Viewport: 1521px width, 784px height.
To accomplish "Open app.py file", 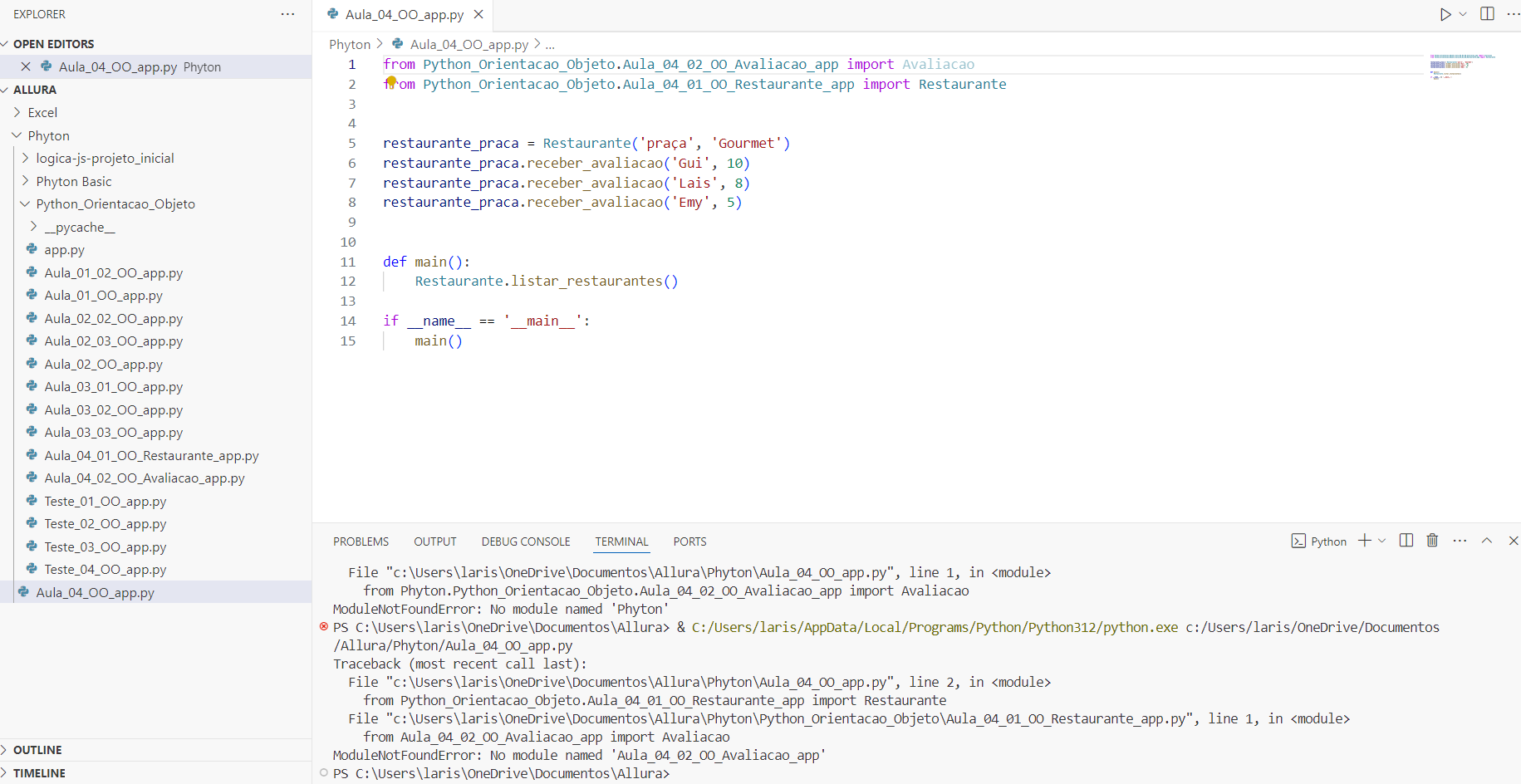I will 64,249.
